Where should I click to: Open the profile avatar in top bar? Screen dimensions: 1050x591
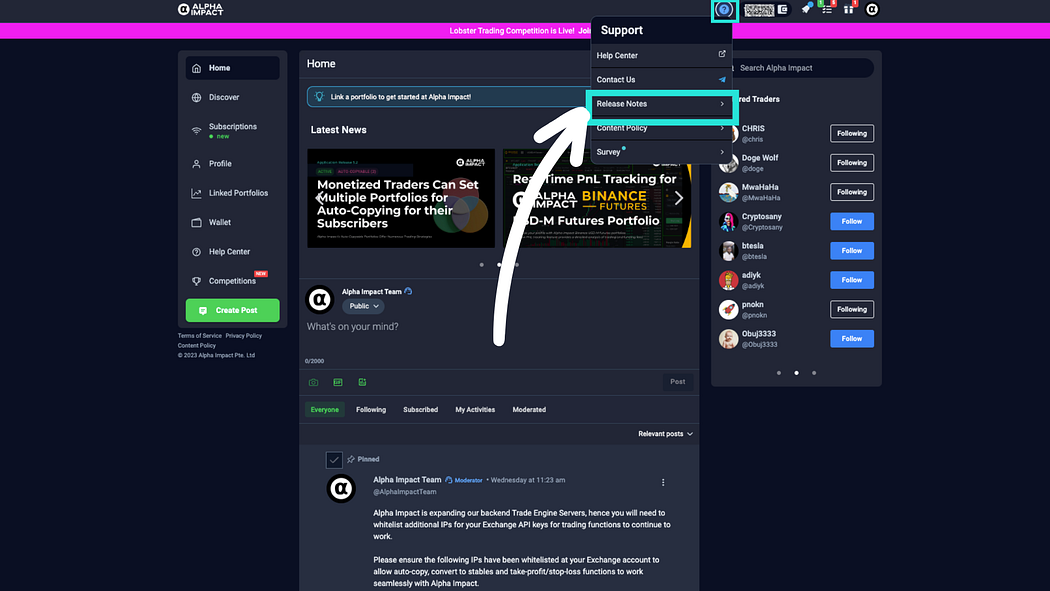(x=872, y=9)
